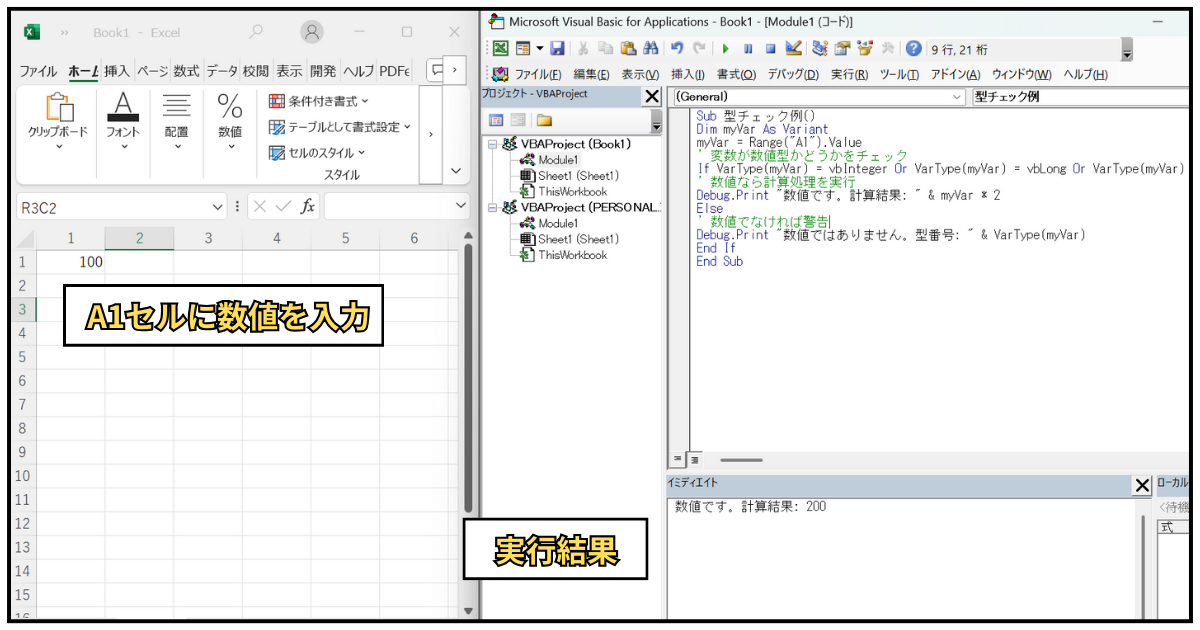Open the デバッグ (Debug) menu
The width and height of the screenshot is (1200, 630).
(793, 74)
